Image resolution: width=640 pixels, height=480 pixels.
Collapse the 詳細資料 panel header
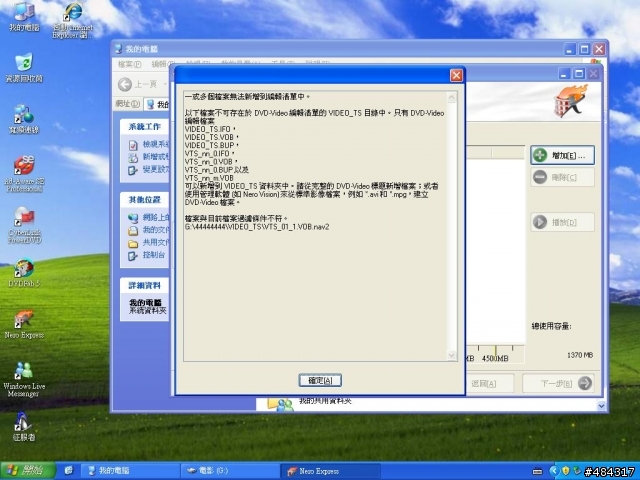pos(144,285)
